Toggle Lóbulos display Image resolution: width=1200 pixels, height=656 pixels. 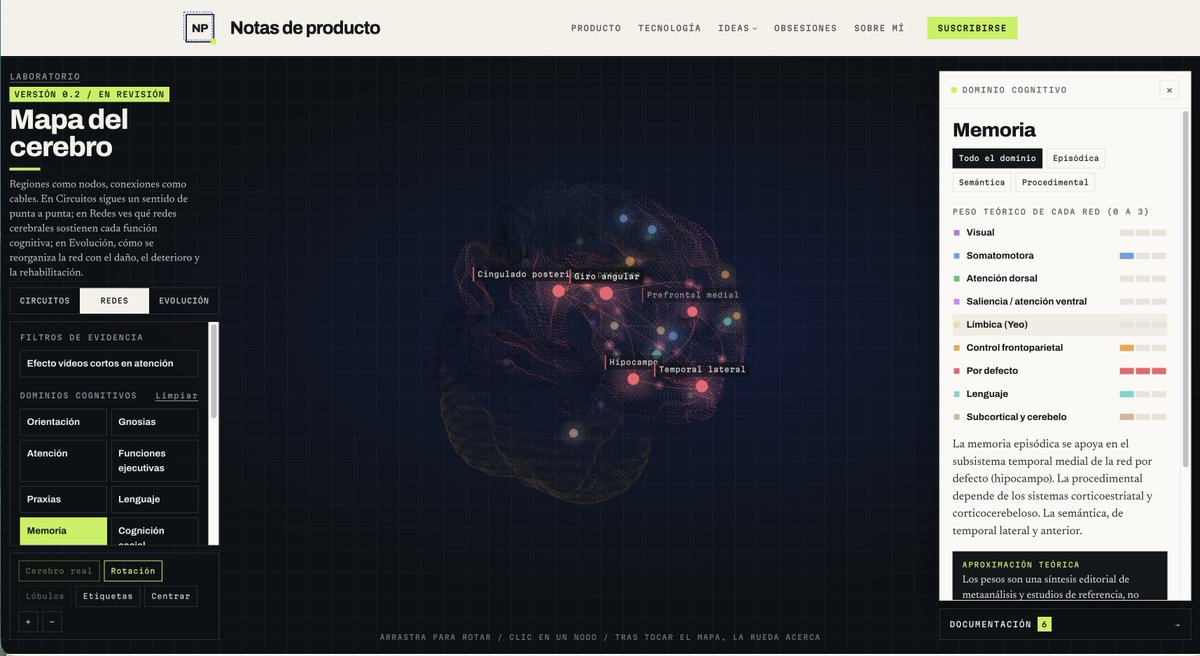point(44,596)
